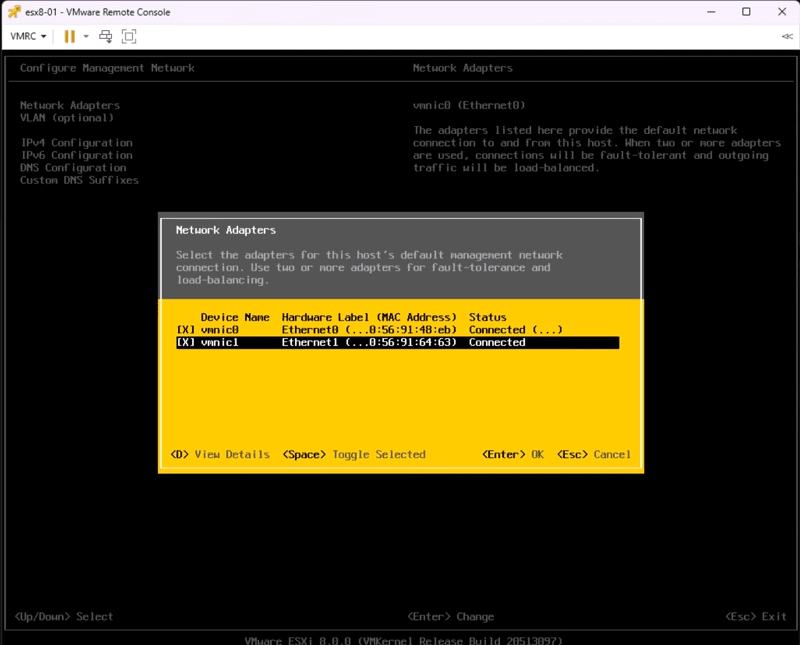Minimize the VMware Remote Console window
800x645 pixels.
pos(711,12)
